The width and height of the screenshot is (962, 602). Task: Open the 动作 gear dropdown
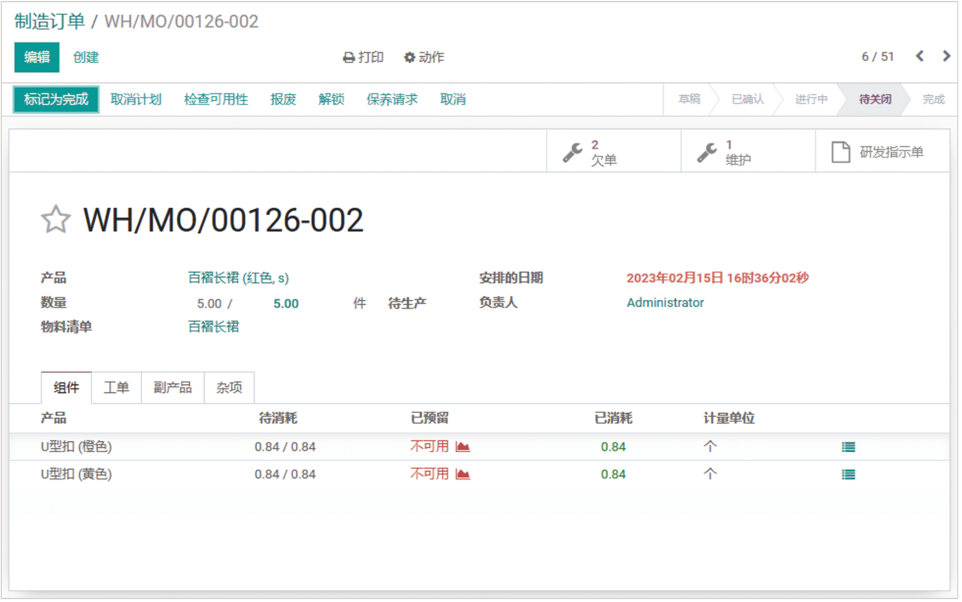[x=424, y=58]
